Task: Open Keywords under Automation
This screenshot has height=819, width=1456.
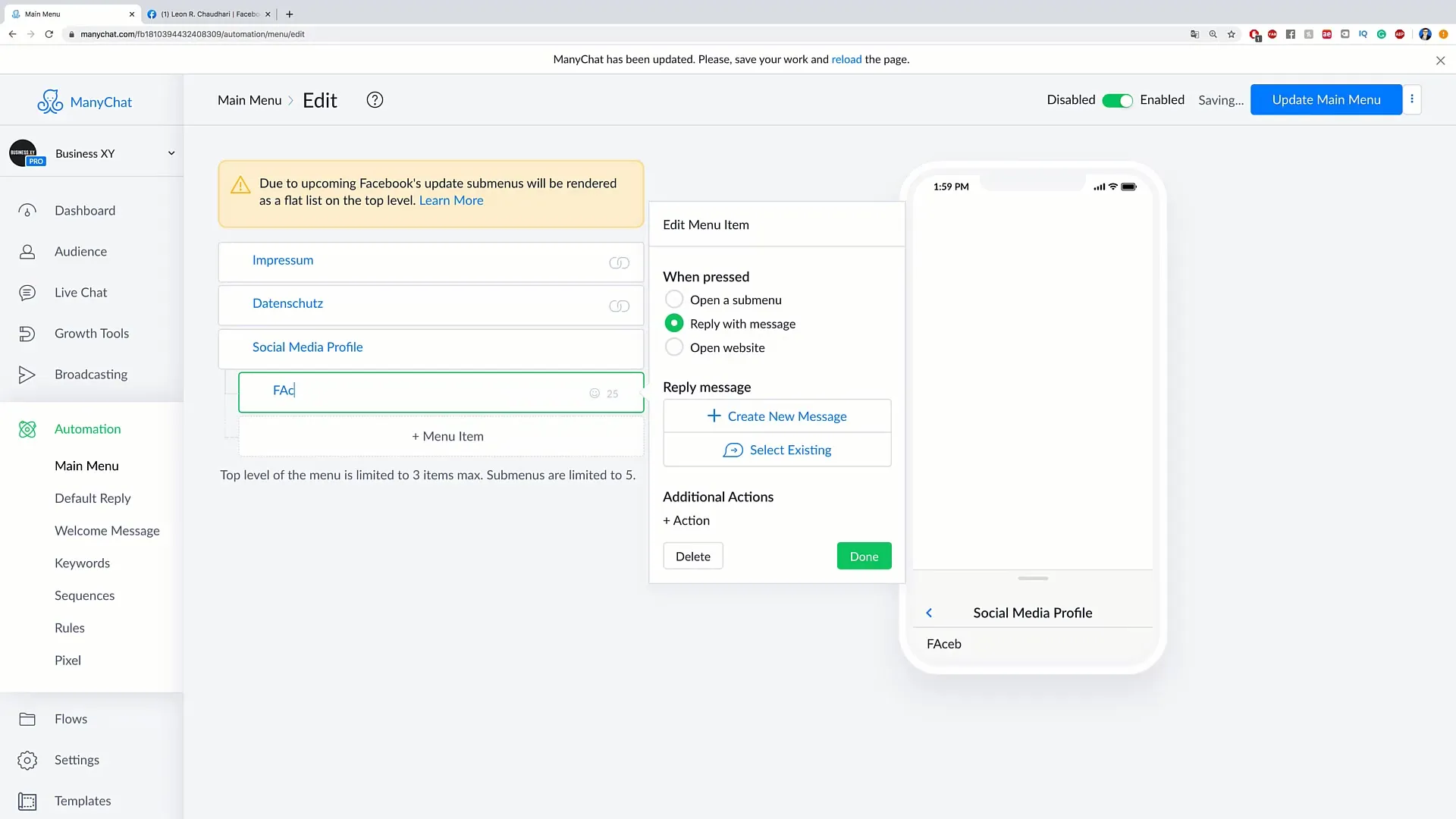Action: click(x=82, y=563)
